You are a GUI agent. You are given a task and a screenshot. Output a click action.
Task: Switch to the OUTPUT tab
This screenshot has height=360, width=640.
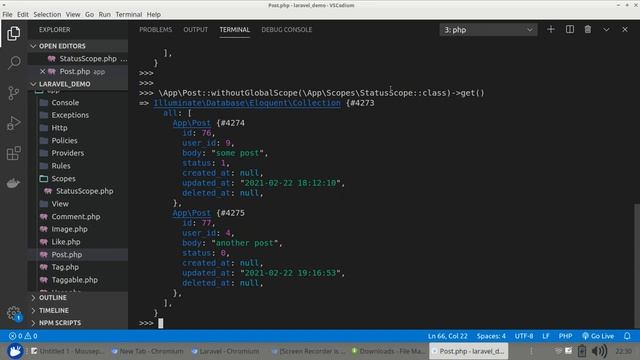click(x=196, y=30)
